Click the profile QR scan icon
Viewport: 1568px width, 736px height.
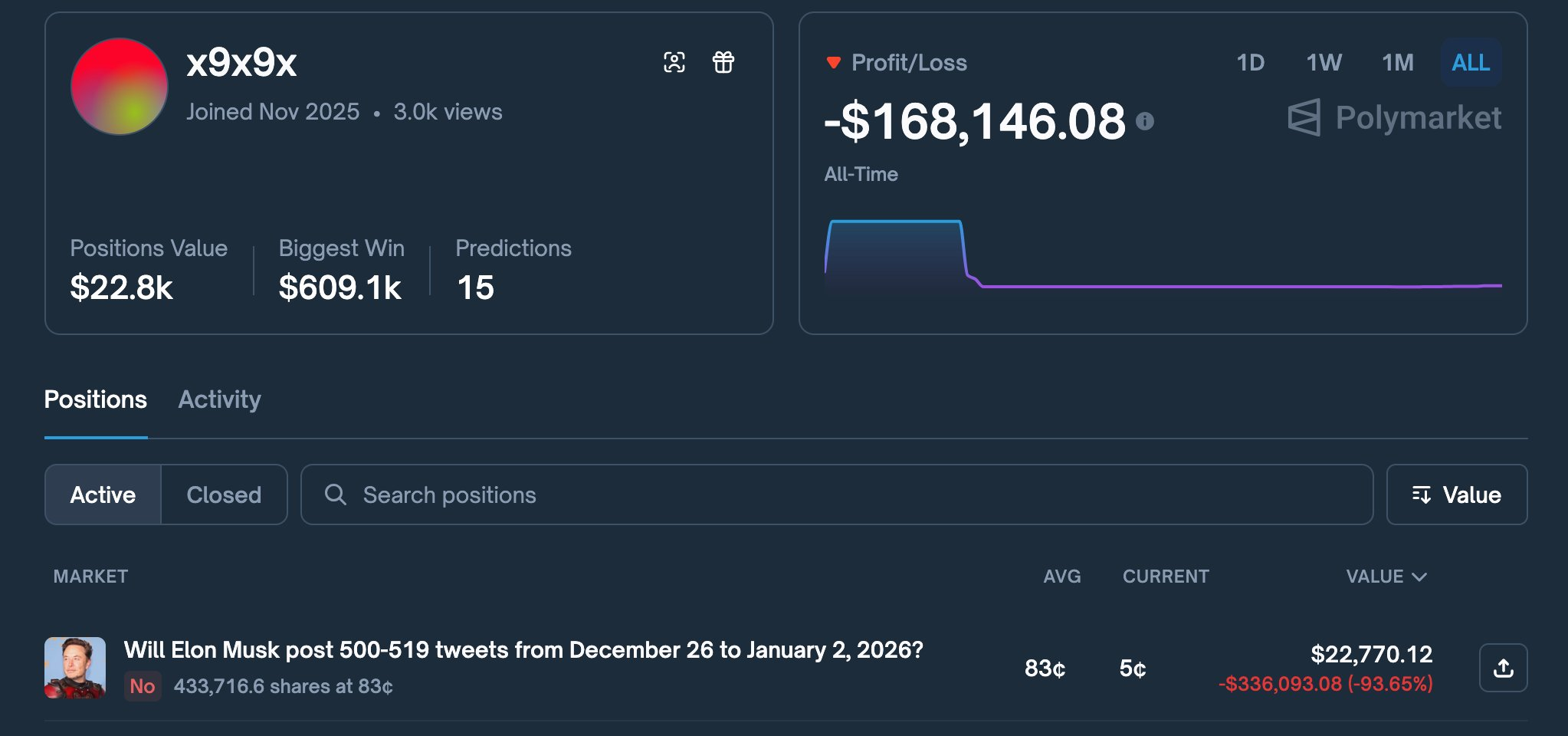click(674, 62)
